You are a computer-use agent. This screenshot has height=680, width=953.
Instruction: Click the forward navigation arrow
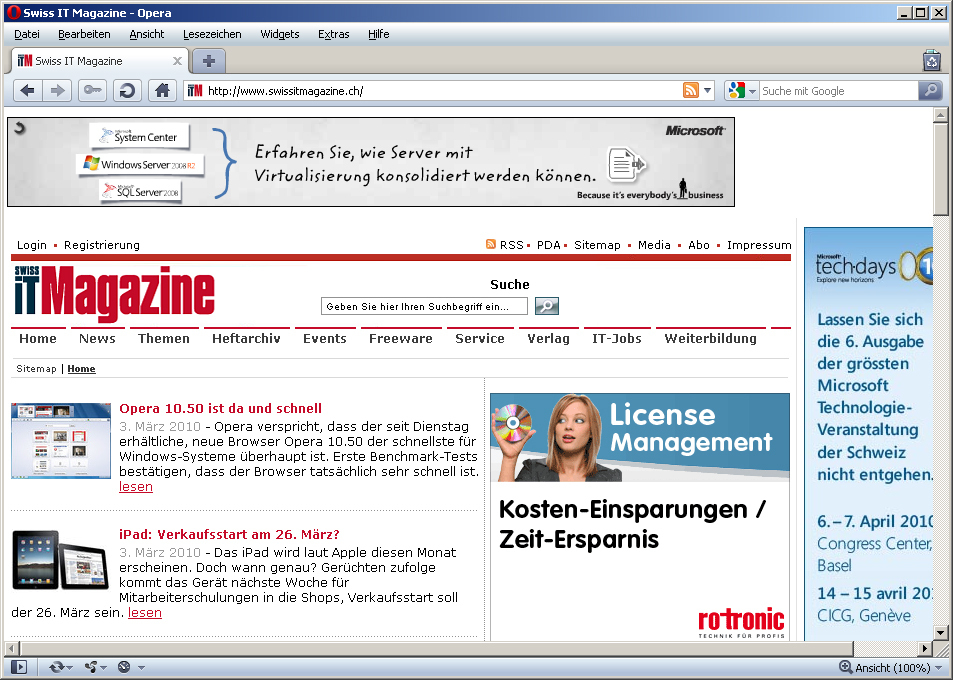tap(58, 91)
